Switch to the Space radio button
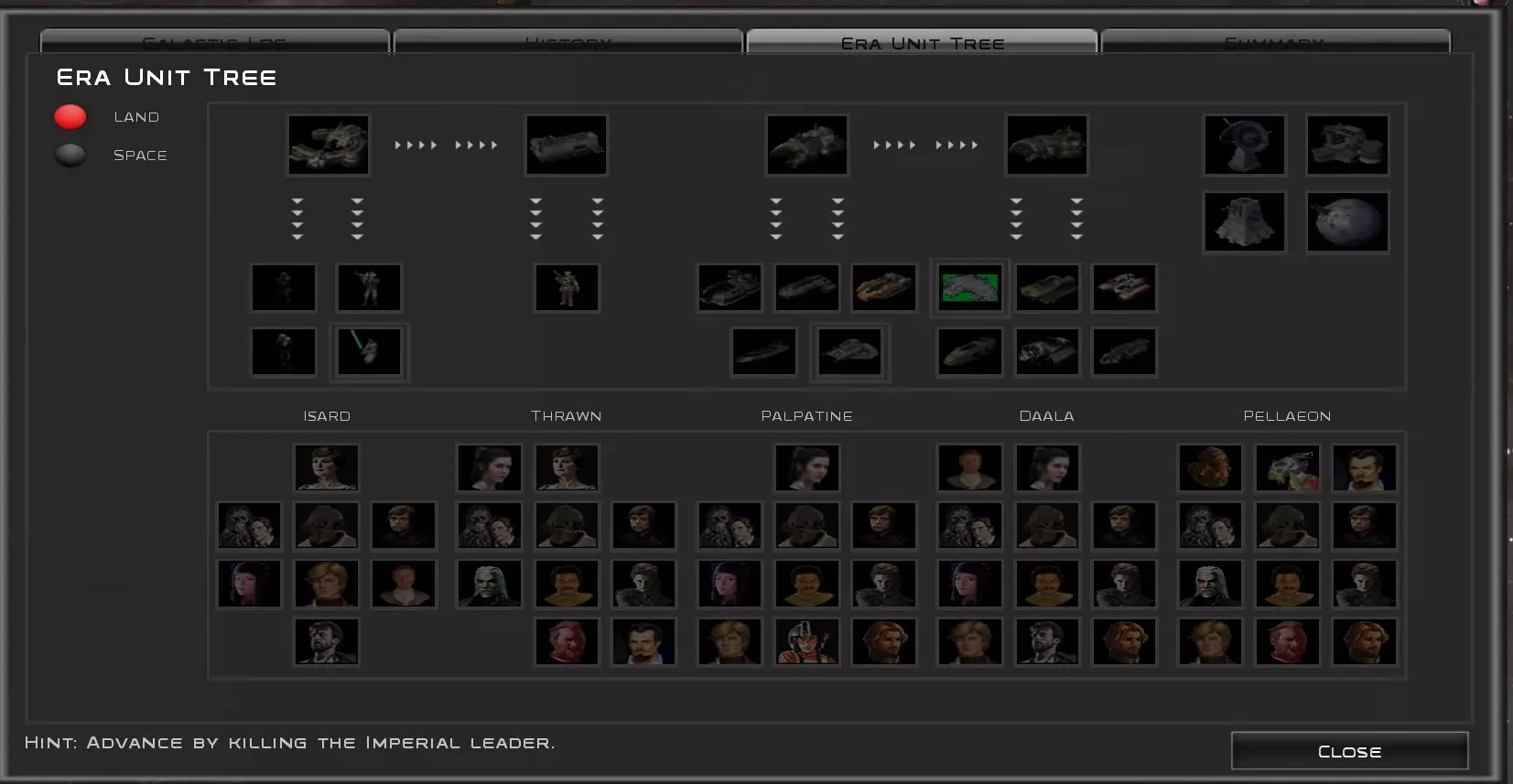 (70, 156)
